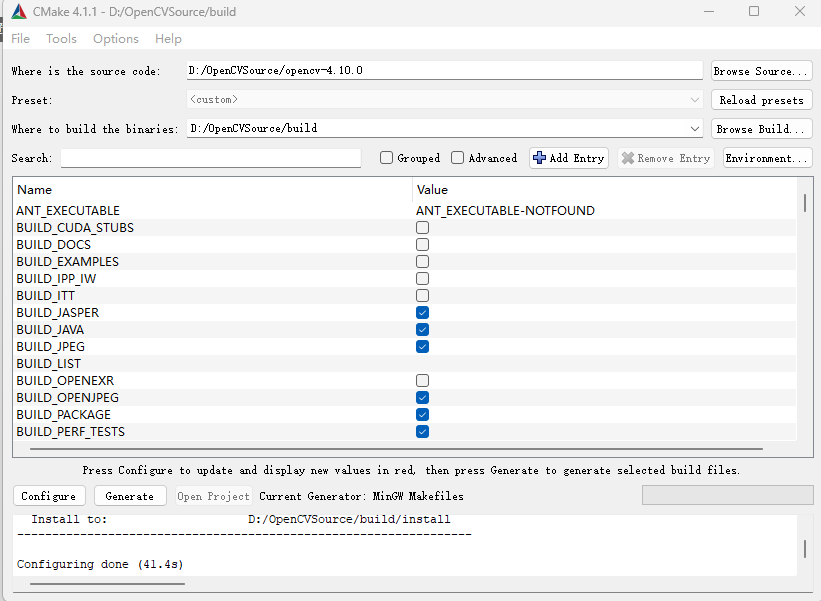Open the File menu
Viewport: 821px width, 601px height.
click(20, 39)
